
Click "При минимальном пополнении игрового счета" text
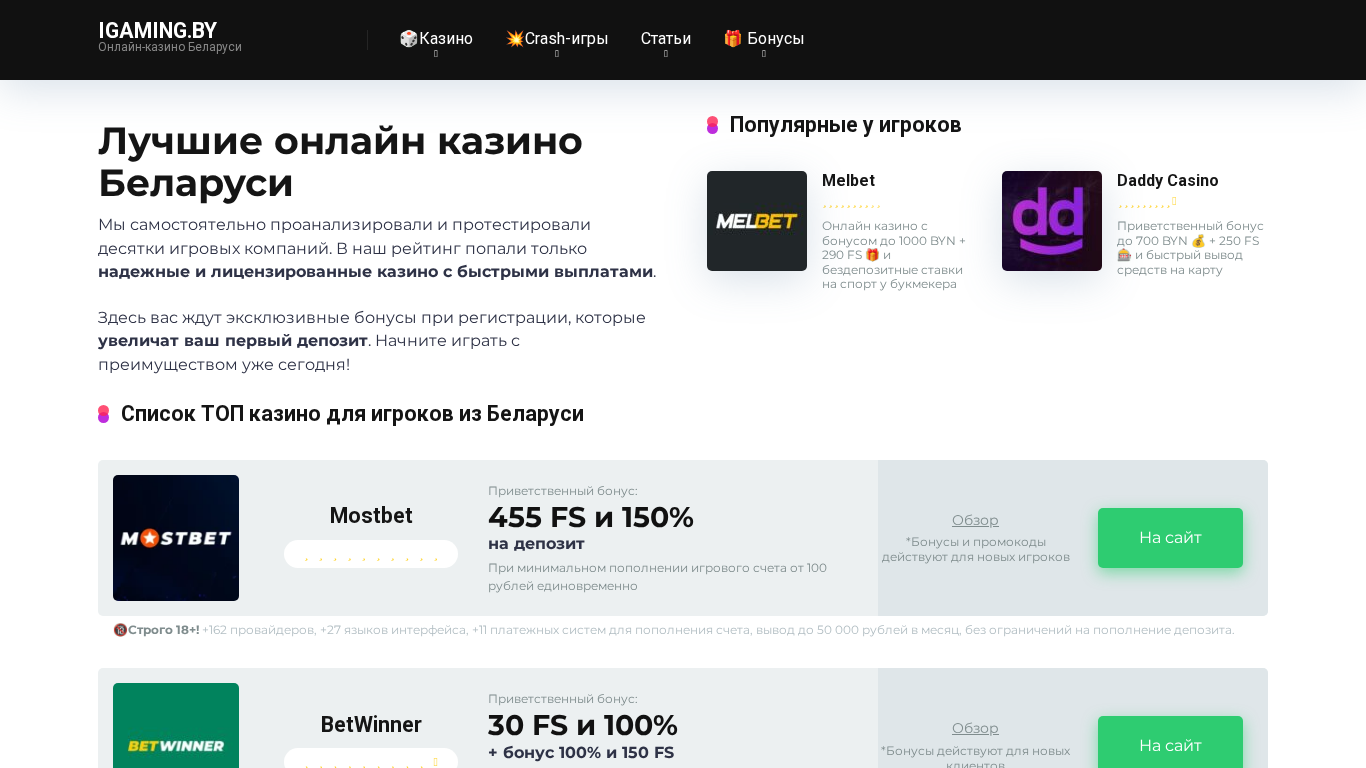[658, 577]
